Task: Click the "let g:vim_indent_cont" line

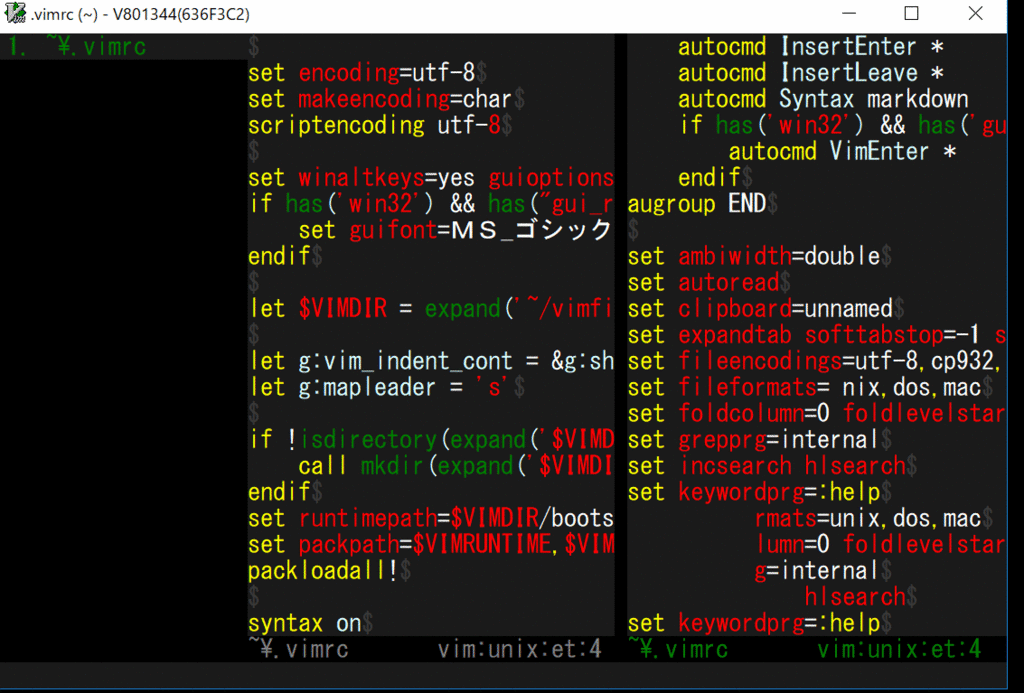Action: (431, 361)
